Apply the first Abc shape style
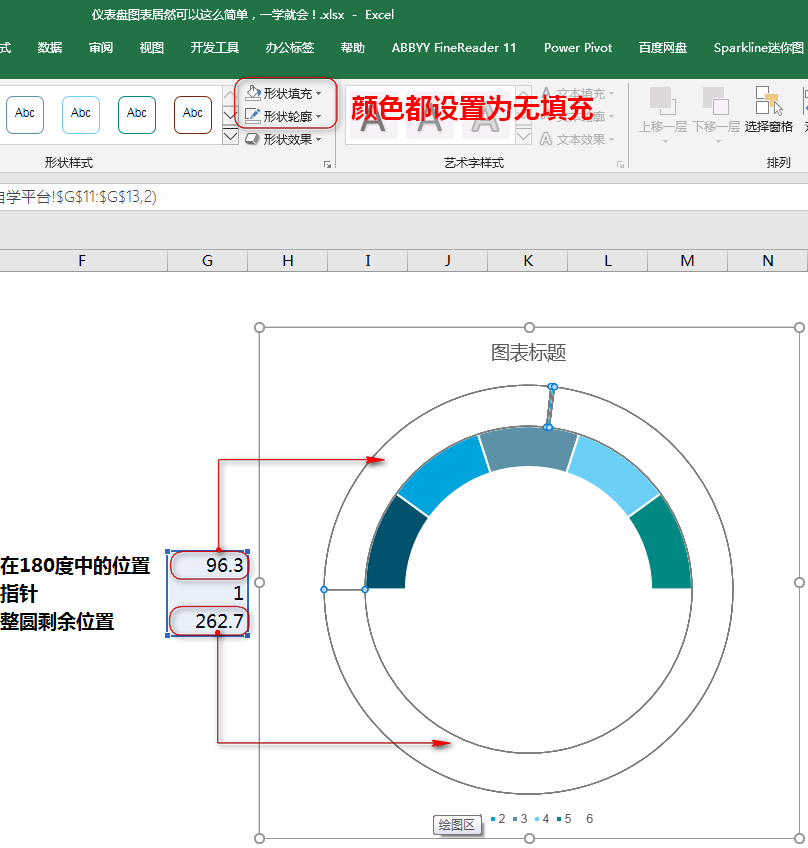Image resolution: width=808 pixels, height=848 pixels. [x=25, y=114]
